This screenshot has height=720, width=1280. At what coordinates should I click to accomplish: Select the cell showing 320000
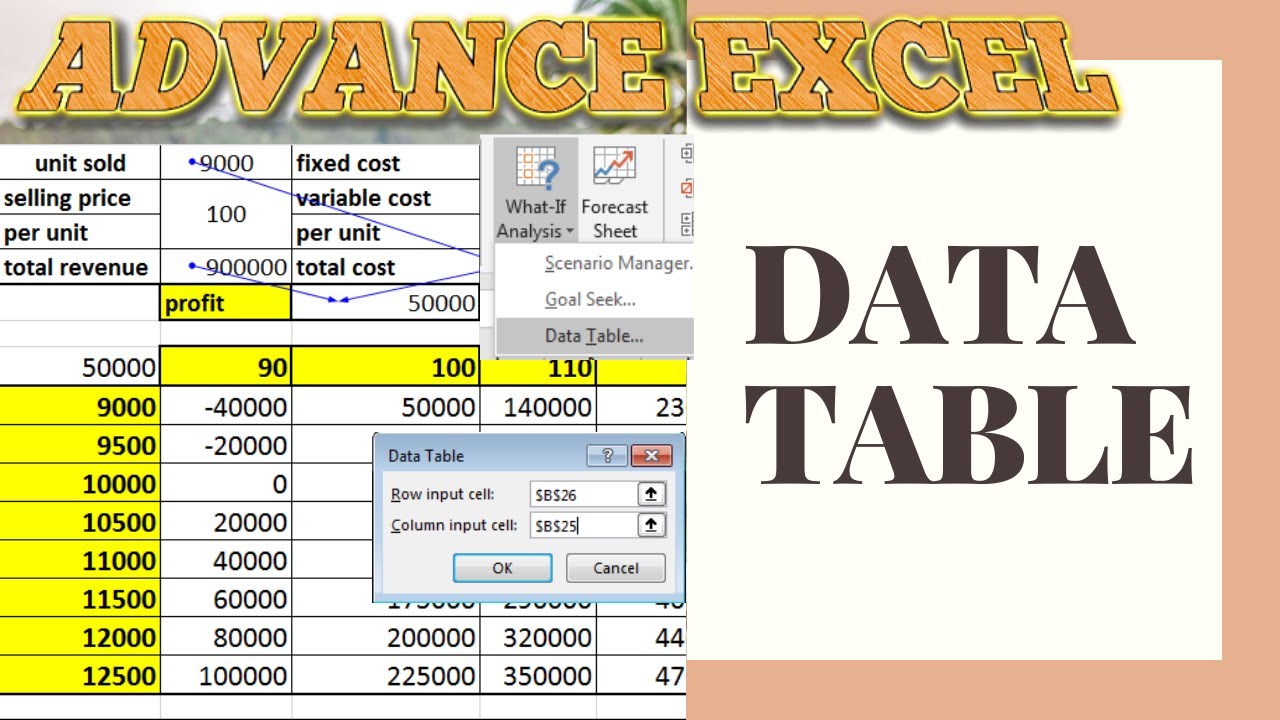(538, 637)
